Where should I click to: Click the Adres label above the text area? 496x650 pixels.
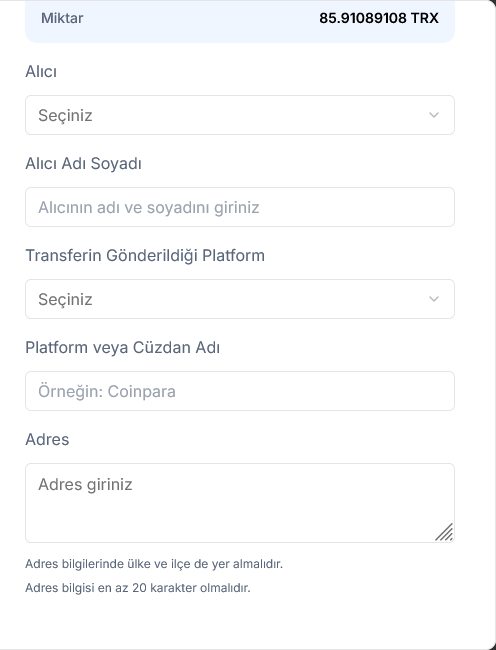(47, 439)
